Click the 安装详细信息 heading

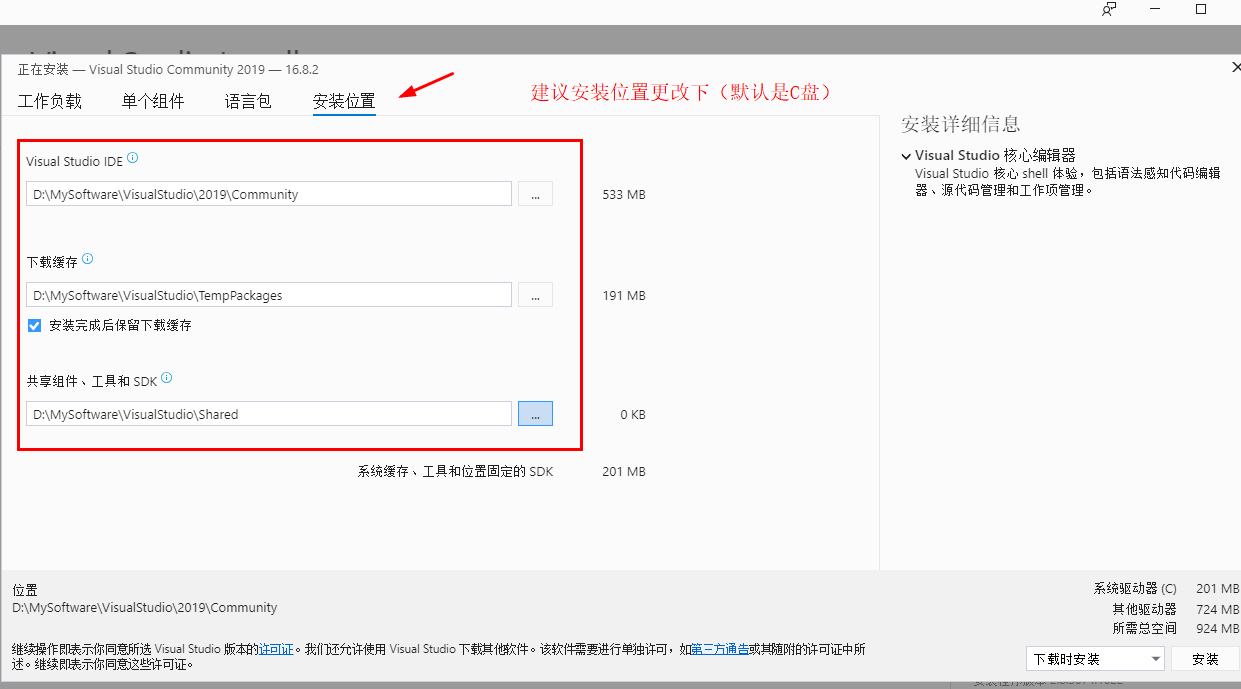click(x=960, y=124)
